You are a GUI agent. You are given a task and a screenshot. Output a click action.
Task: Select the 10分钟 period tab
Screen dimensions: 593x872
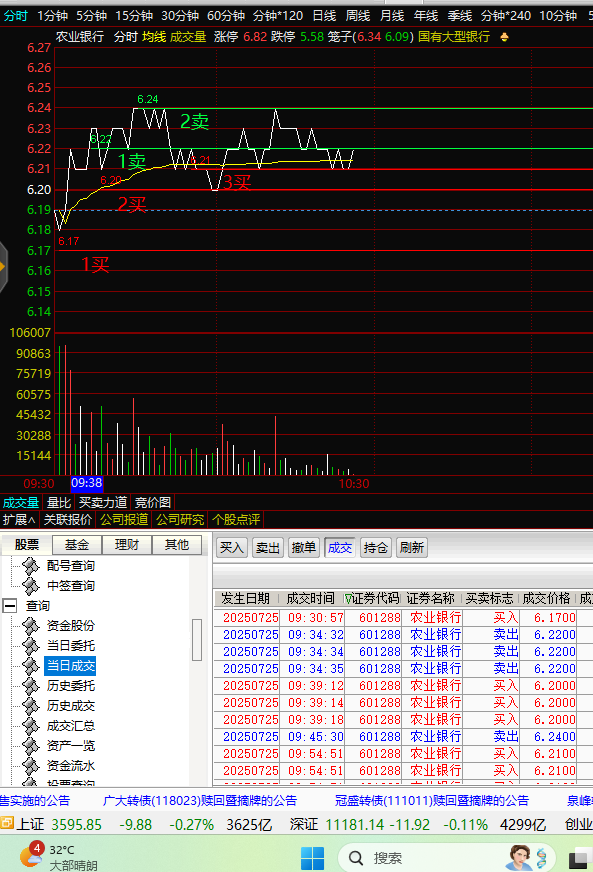click(x=558, y=16)
